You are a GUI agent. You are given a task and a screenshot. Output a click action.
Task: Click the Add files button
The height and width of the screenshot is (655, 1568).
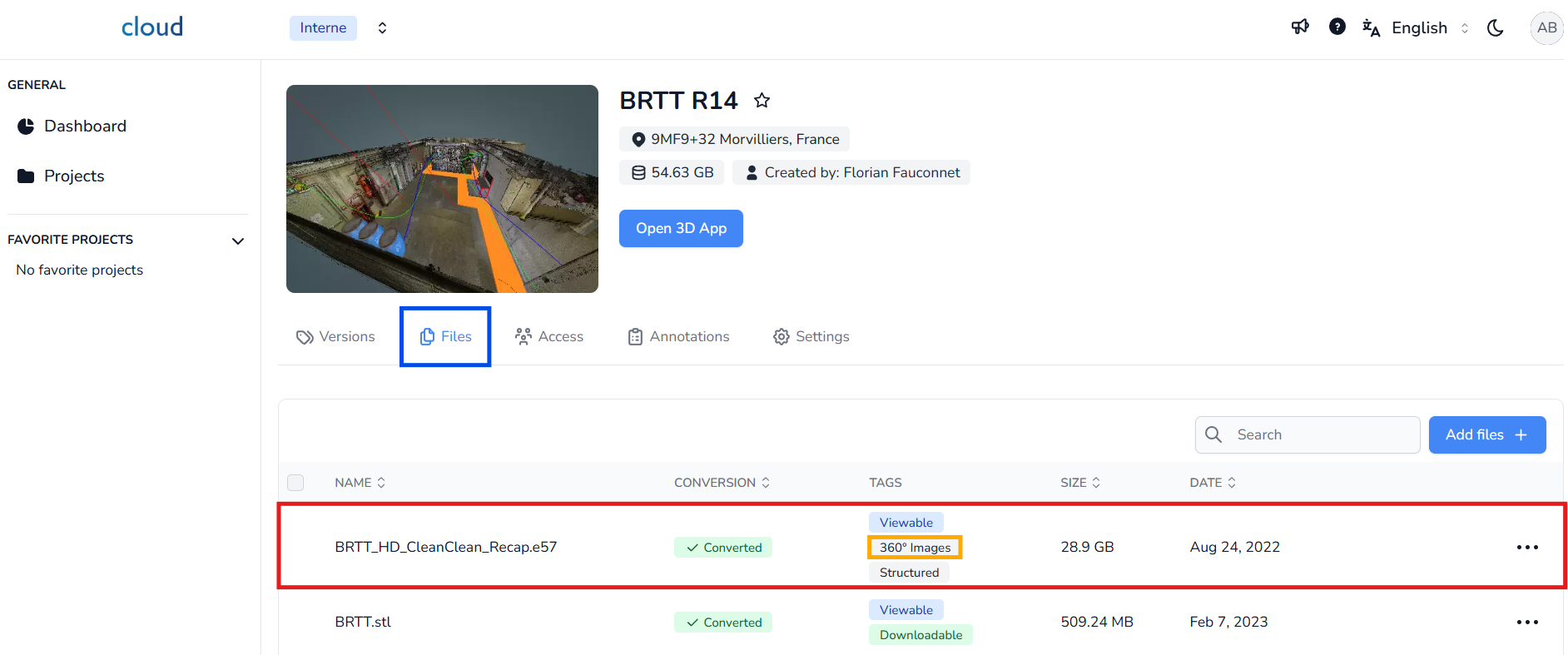click(1486, 434)
